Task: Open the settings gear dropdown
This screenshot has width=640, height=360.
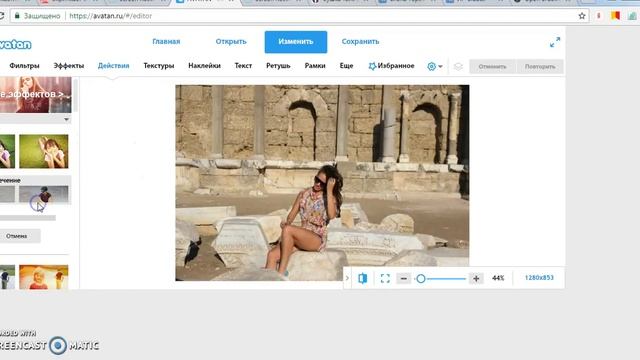Action: coord(434,66)
